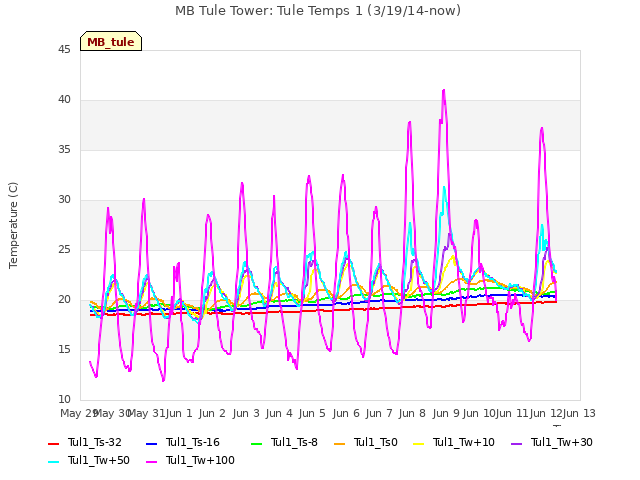This screenshot has height=480, width=640.
Task: Select the Tul1_Tw+100 legend label
Action: coord(200,460)
